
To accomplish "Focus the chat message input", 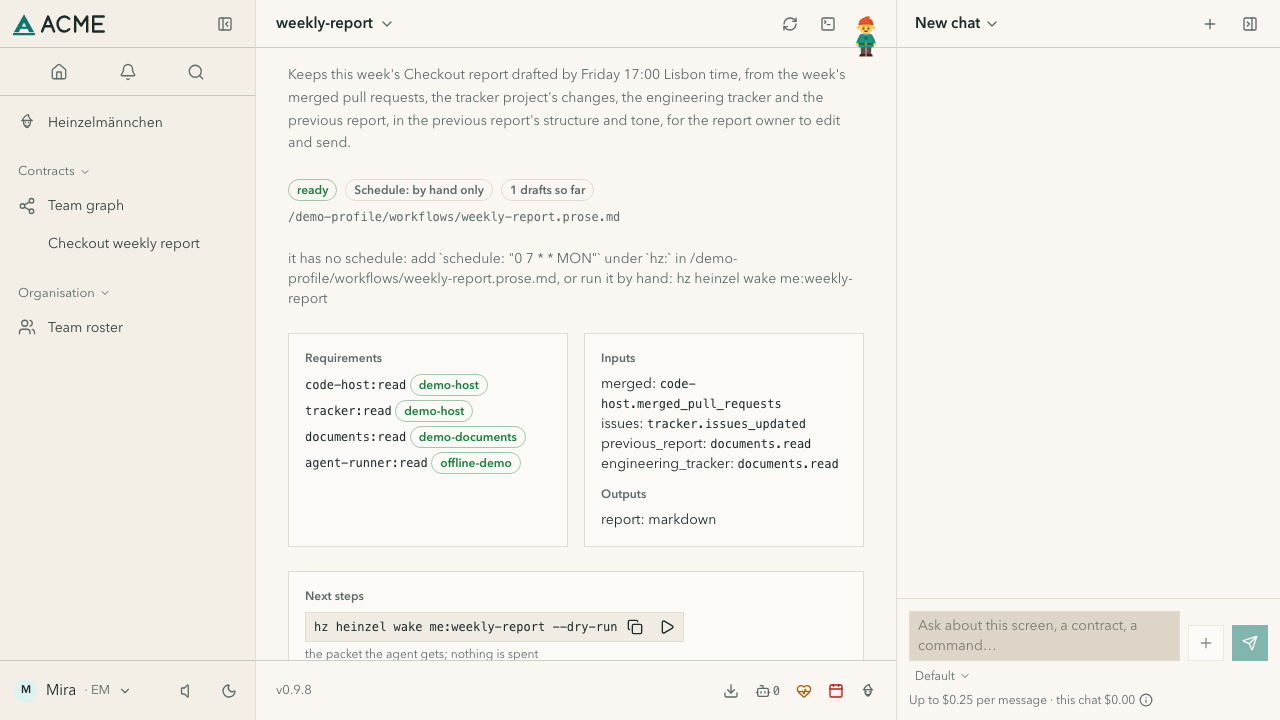I will pos(1044,636).
